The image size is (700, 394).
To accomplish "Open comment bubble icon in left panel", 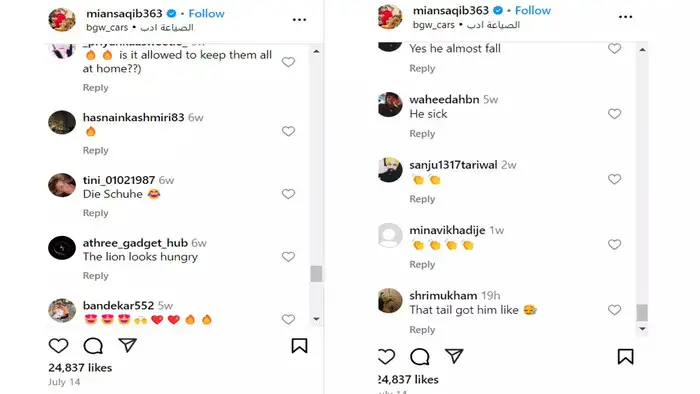I will point(93,346).
